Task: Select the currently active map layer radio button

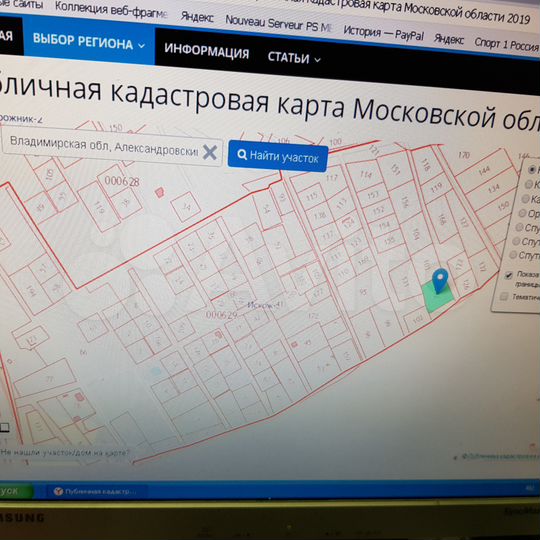Action: 532,169
